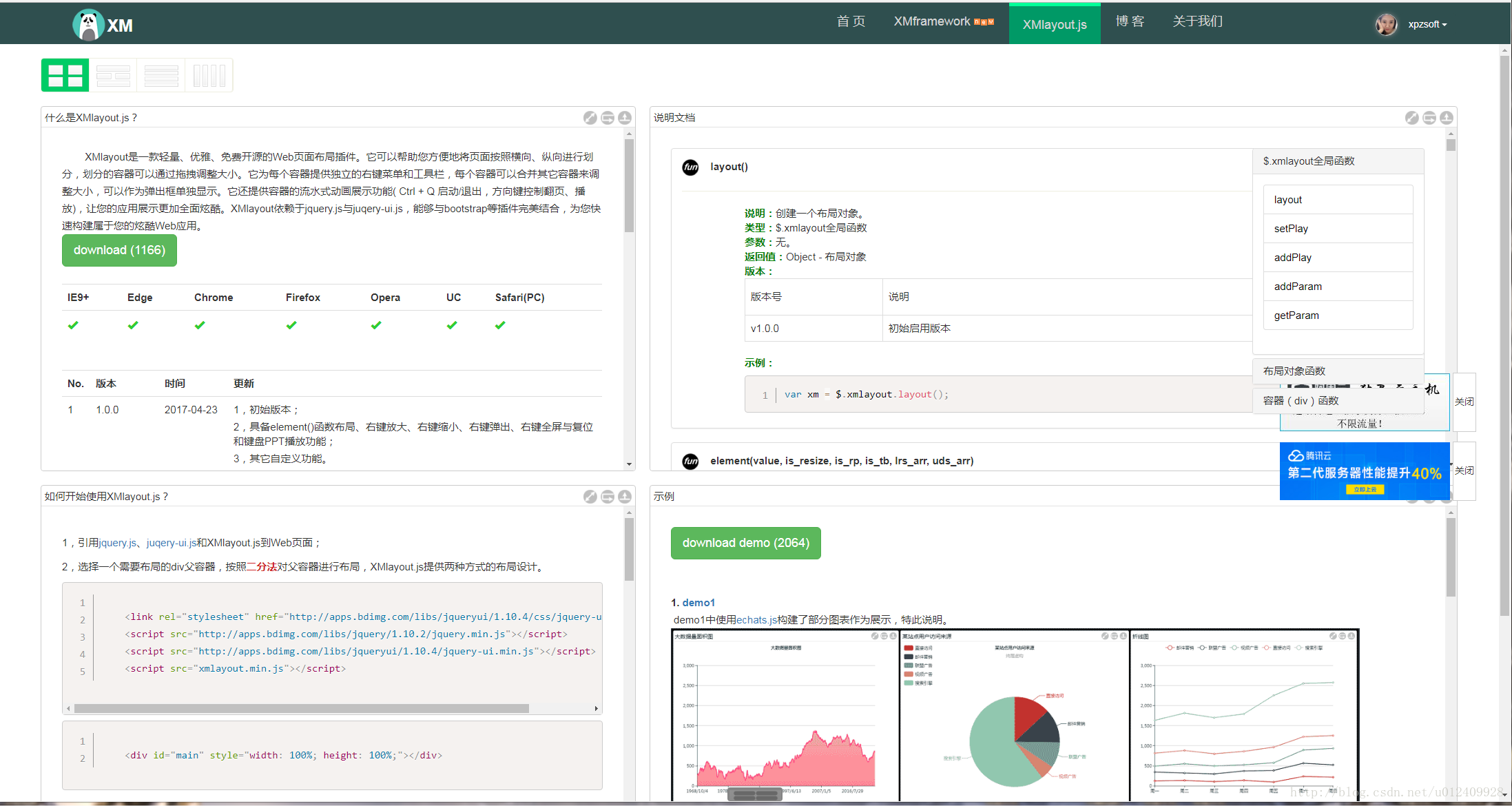
Task: Click the code block scroll-right arrow
Action: pos(597,708)
